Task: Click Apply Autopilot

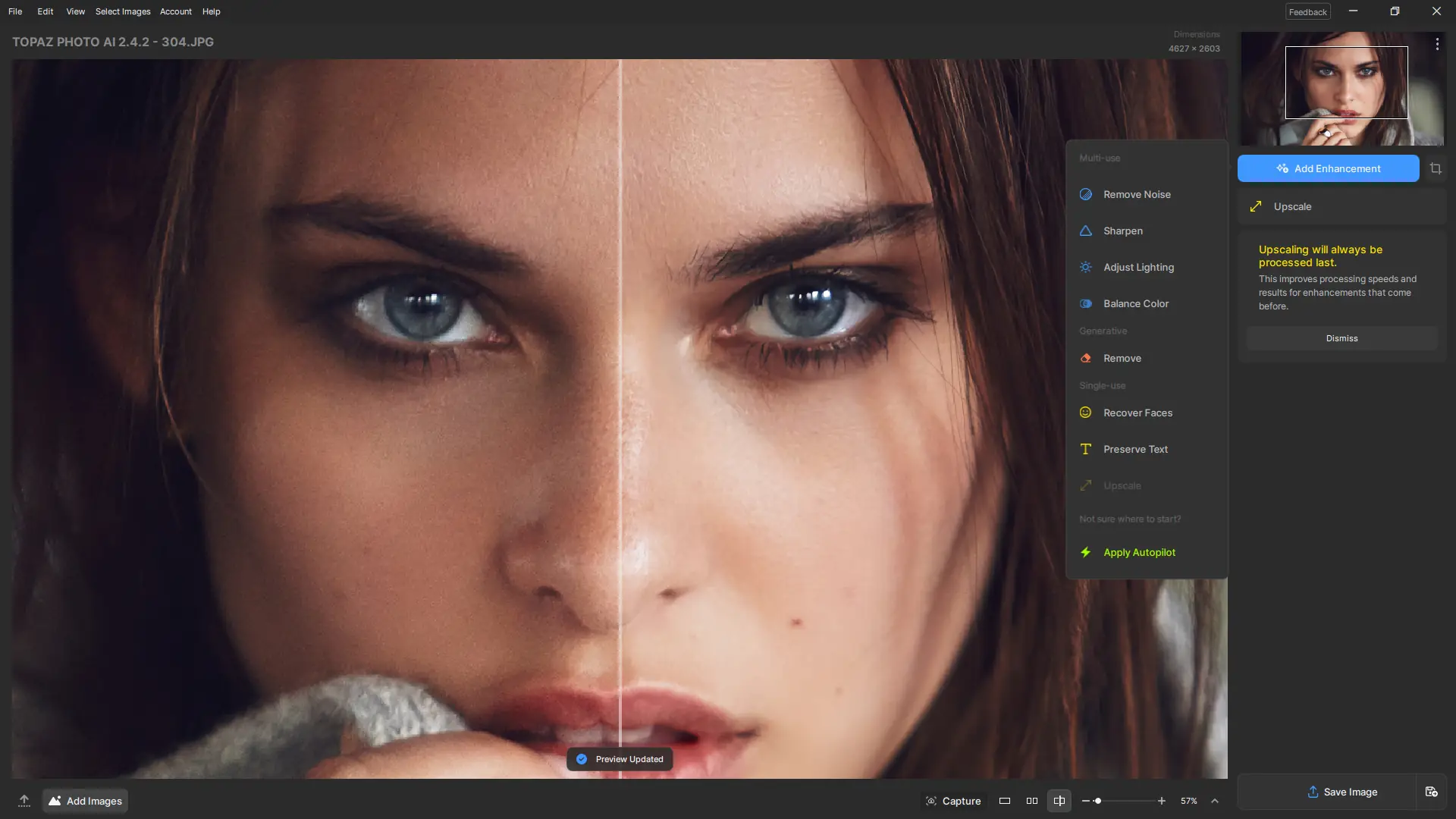Action: (x=1138, y=552)
